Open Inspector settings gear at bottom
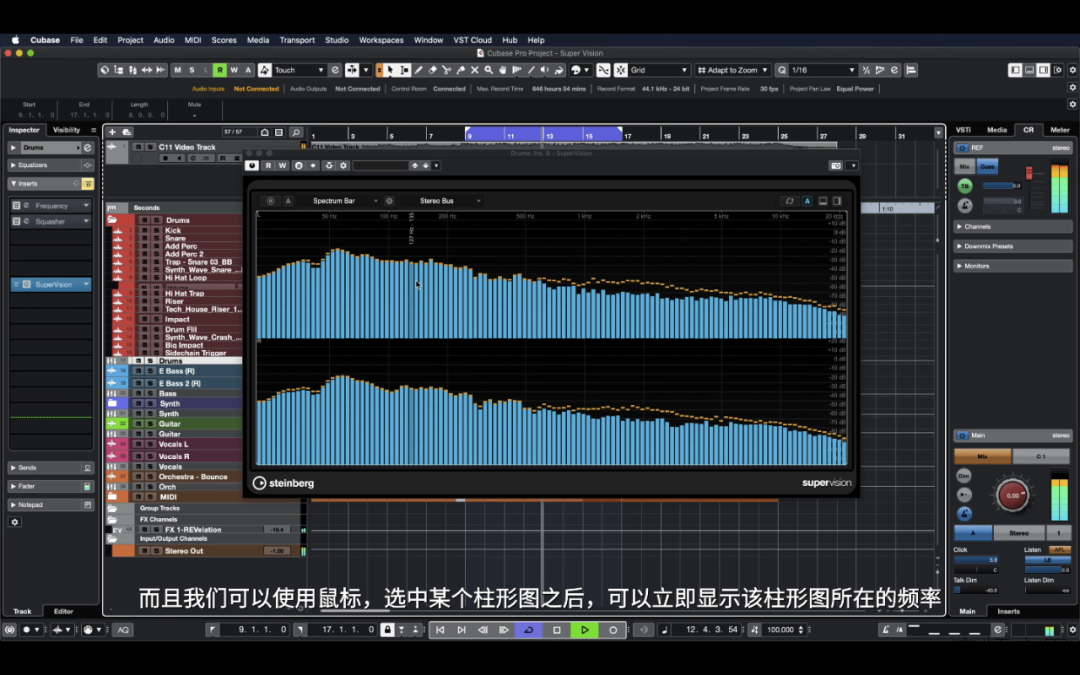 click(14, 522)
